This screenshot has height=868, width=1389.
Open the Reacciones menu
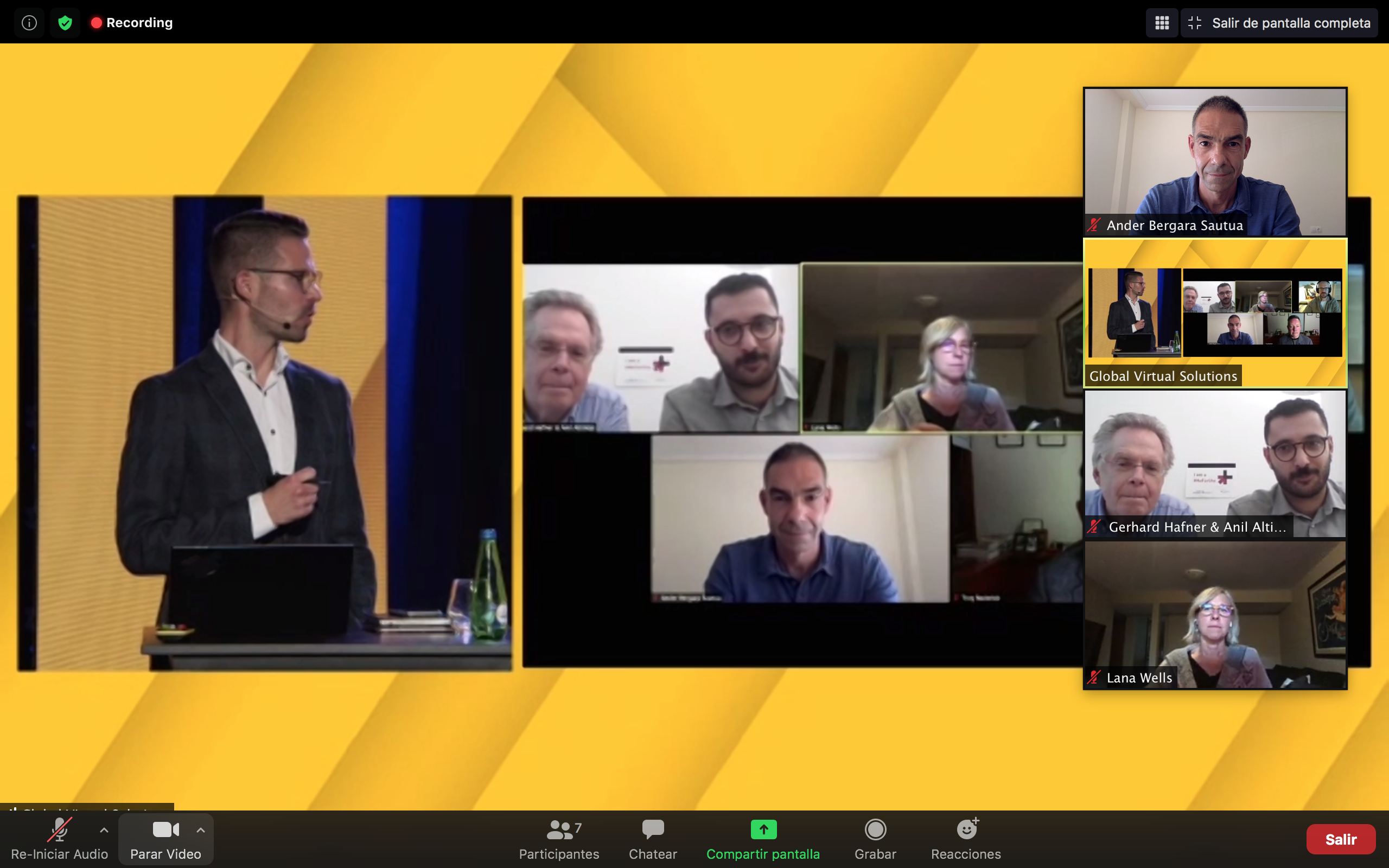coord(966,839)
